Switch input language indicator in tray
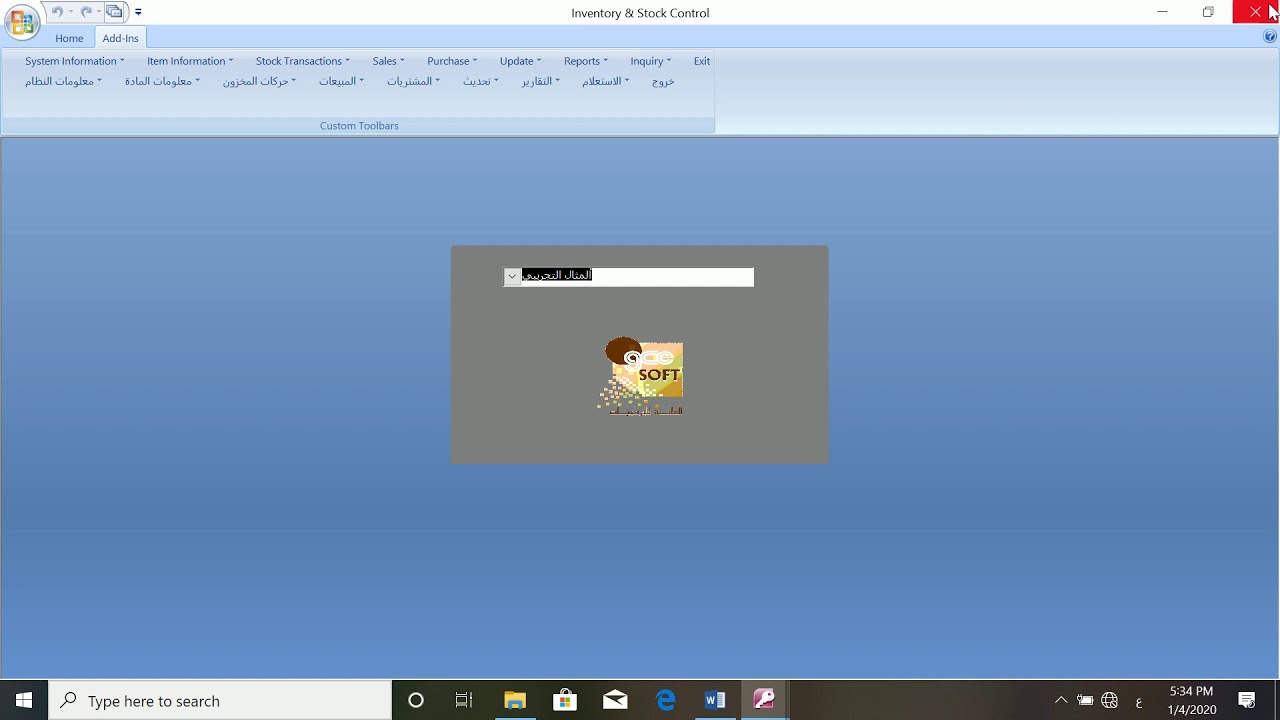Image resolution: width=1280 pixels, height=720 pixels. pyautogui.click(x=1139, y=701)
